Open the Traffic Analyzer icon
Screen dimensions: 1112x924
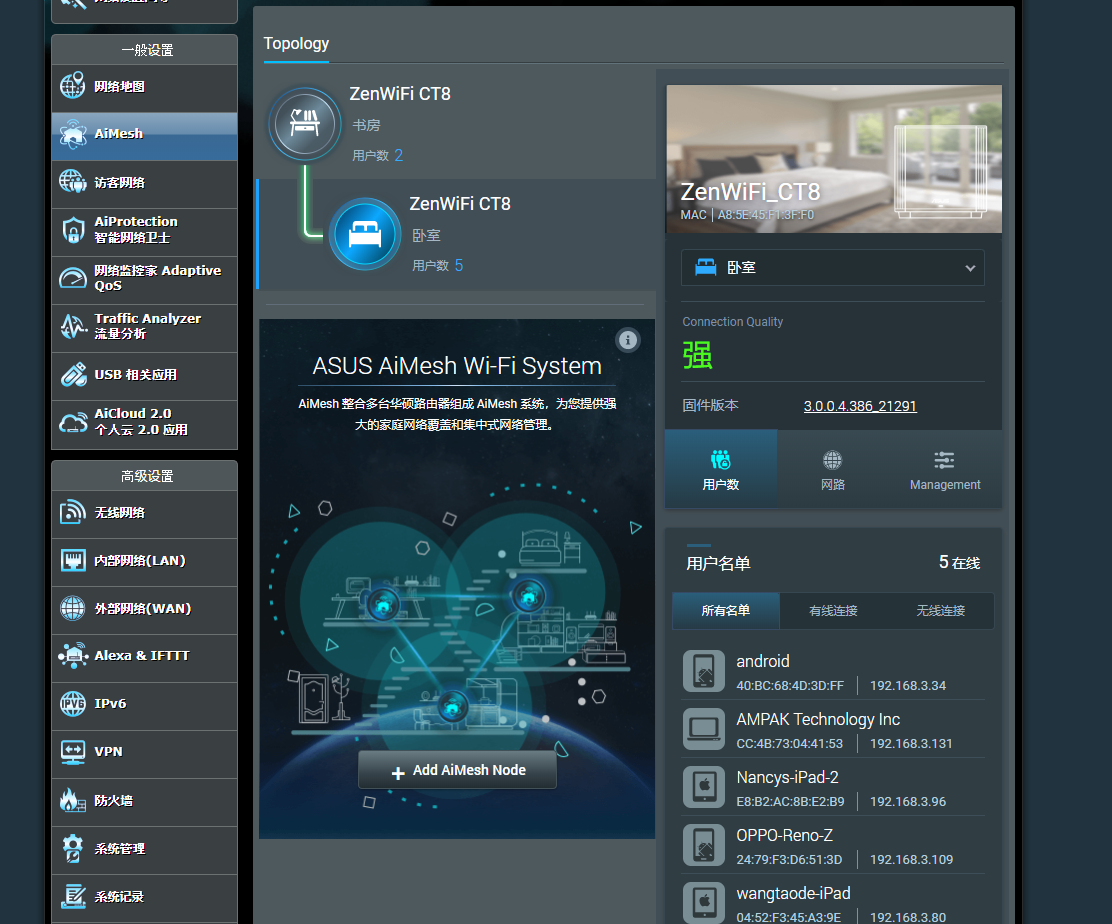72,326
